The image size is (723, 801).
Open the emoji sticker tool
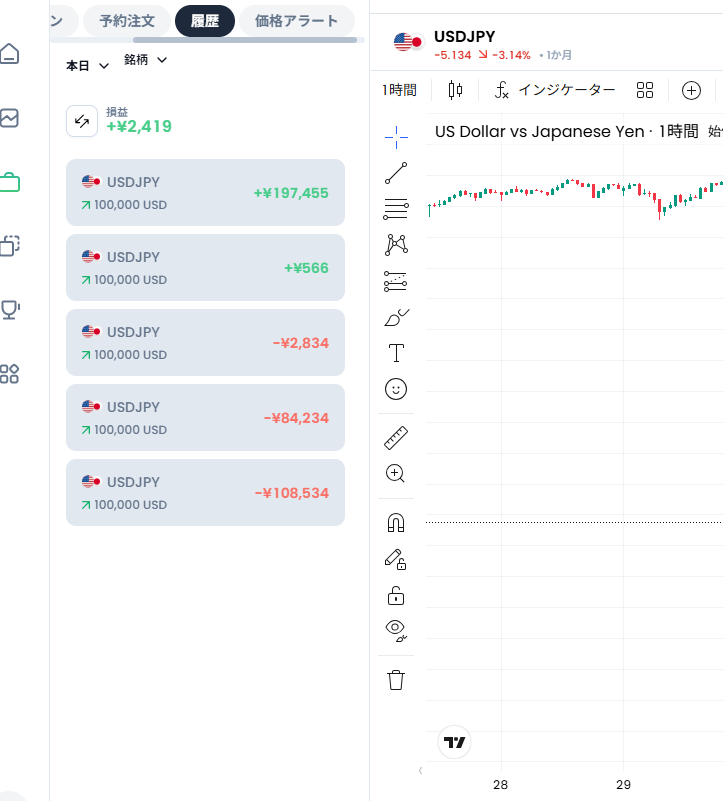pos(396,389)
